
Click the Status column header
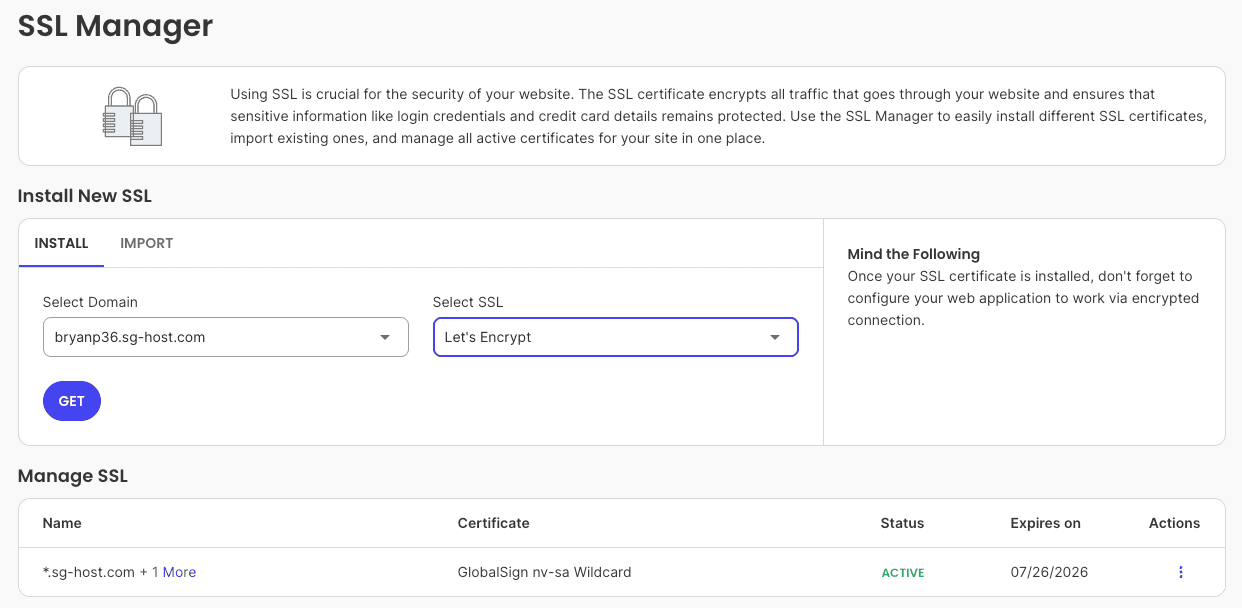click(x=902, y=523)
